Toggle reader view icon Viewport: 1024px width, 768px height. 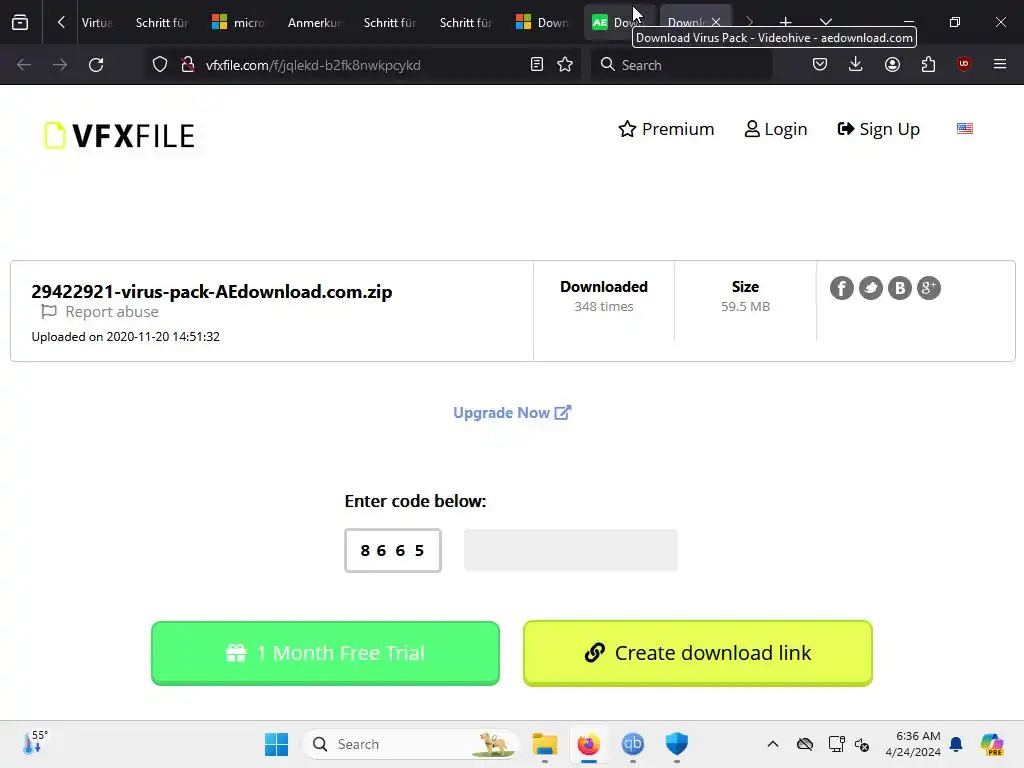tap(537, 65)
